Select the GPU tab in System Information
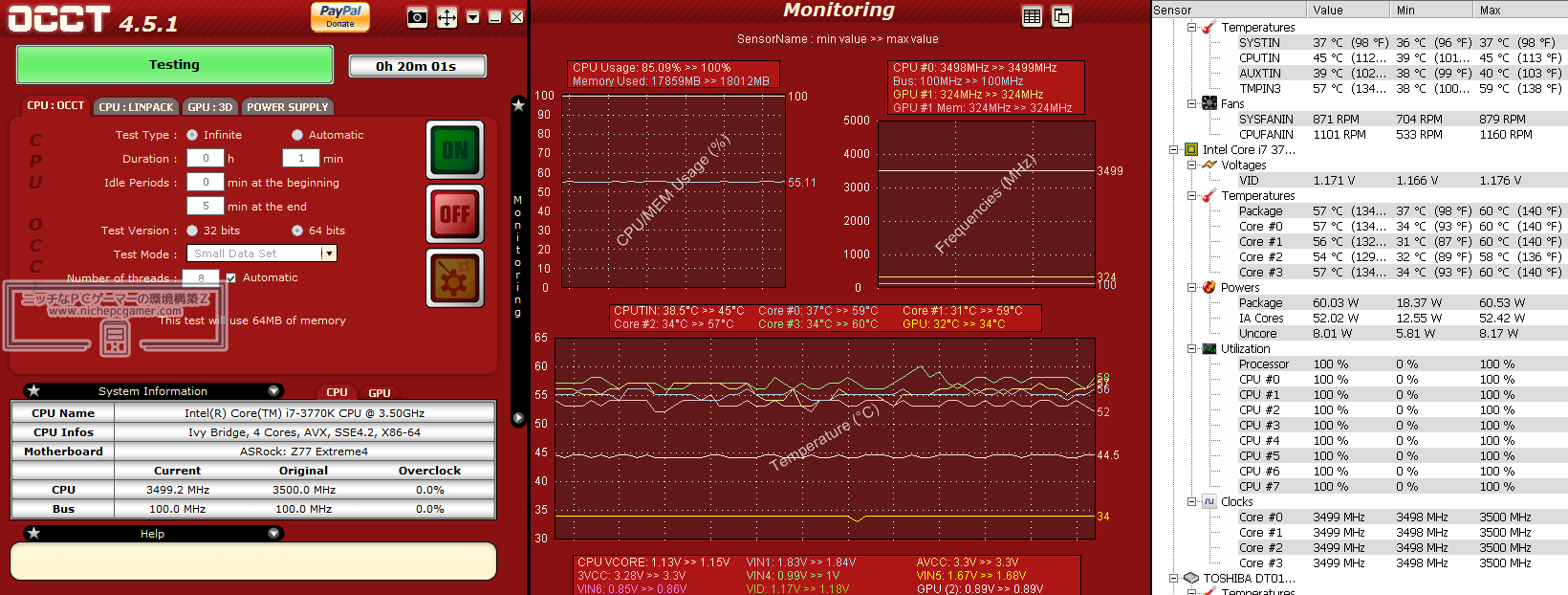 [x=380, y=392]
